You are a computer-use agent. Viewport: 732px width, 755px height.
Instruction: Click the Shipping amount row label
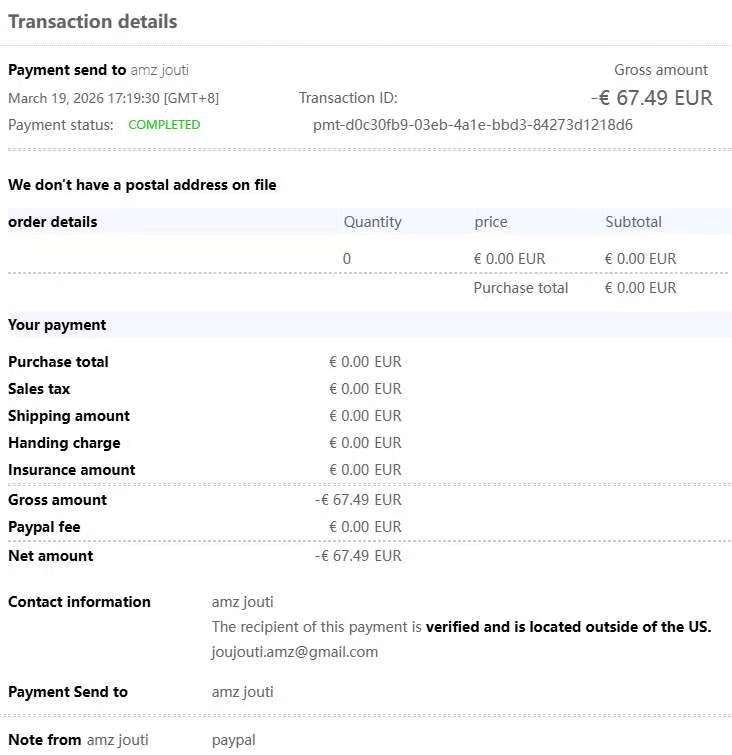[69, 416]
